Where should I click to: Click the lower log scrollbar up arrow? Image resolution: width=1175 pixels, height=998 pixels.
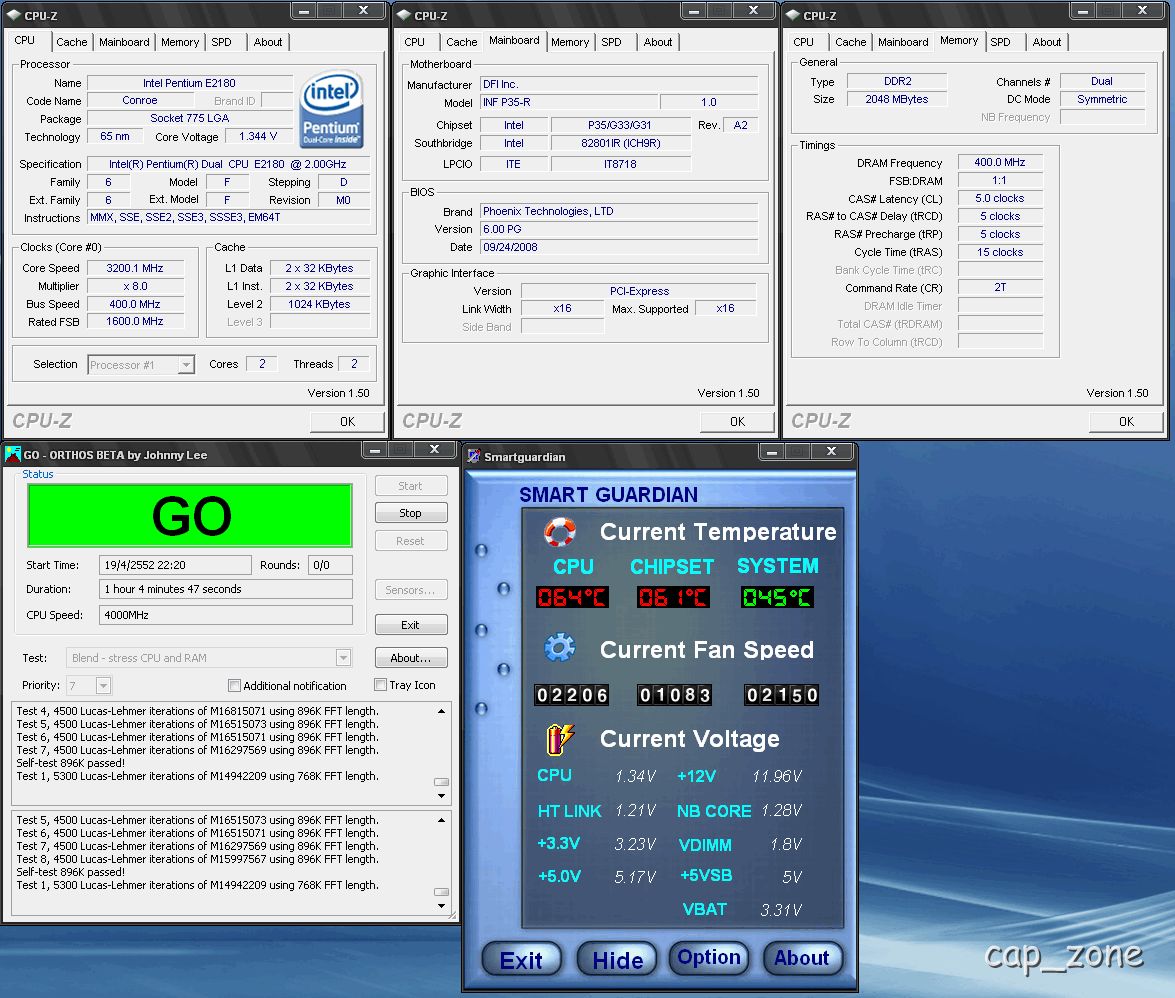(x=441, y=820)
